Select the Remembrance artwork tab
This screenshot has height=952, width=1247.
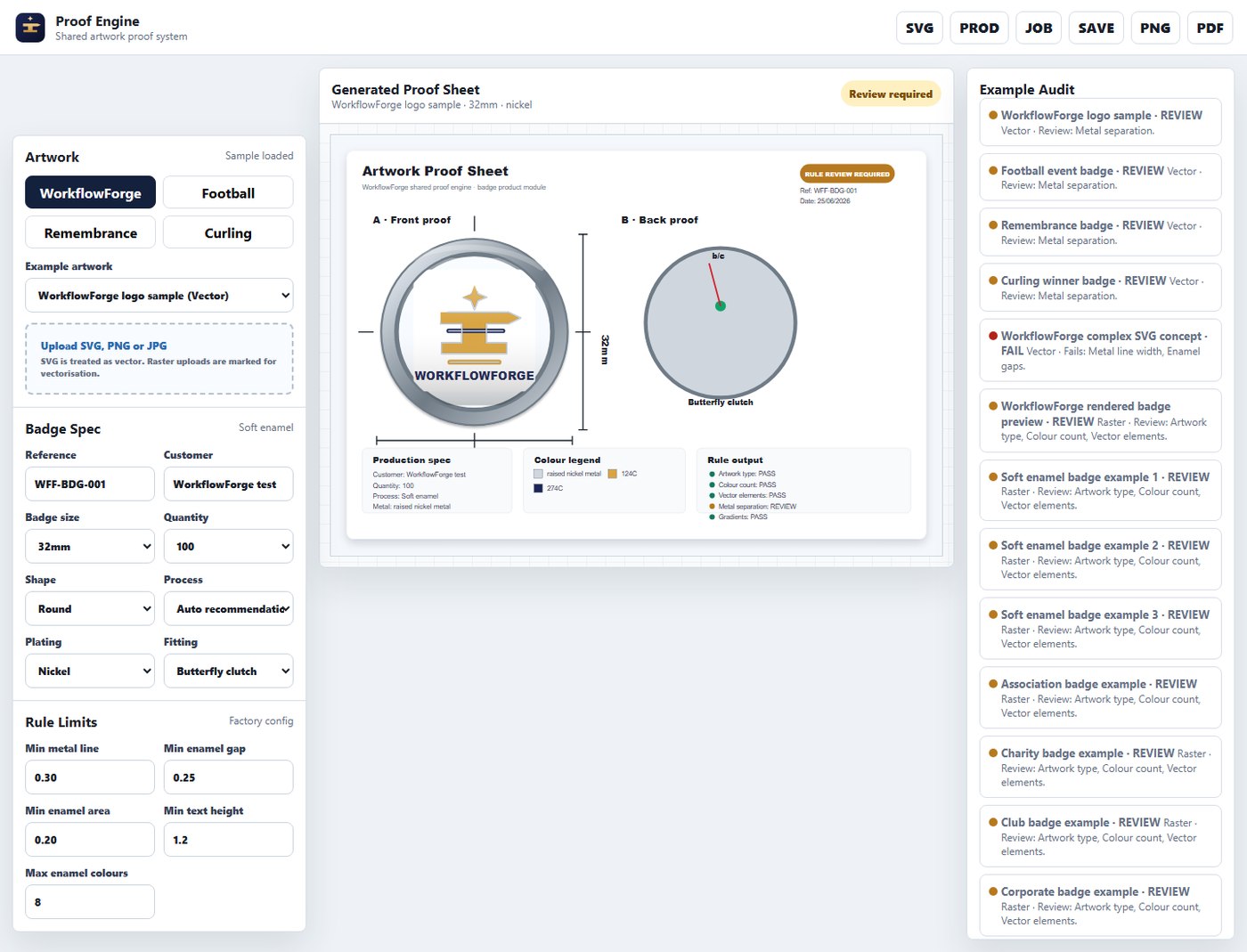coord(90,233)
